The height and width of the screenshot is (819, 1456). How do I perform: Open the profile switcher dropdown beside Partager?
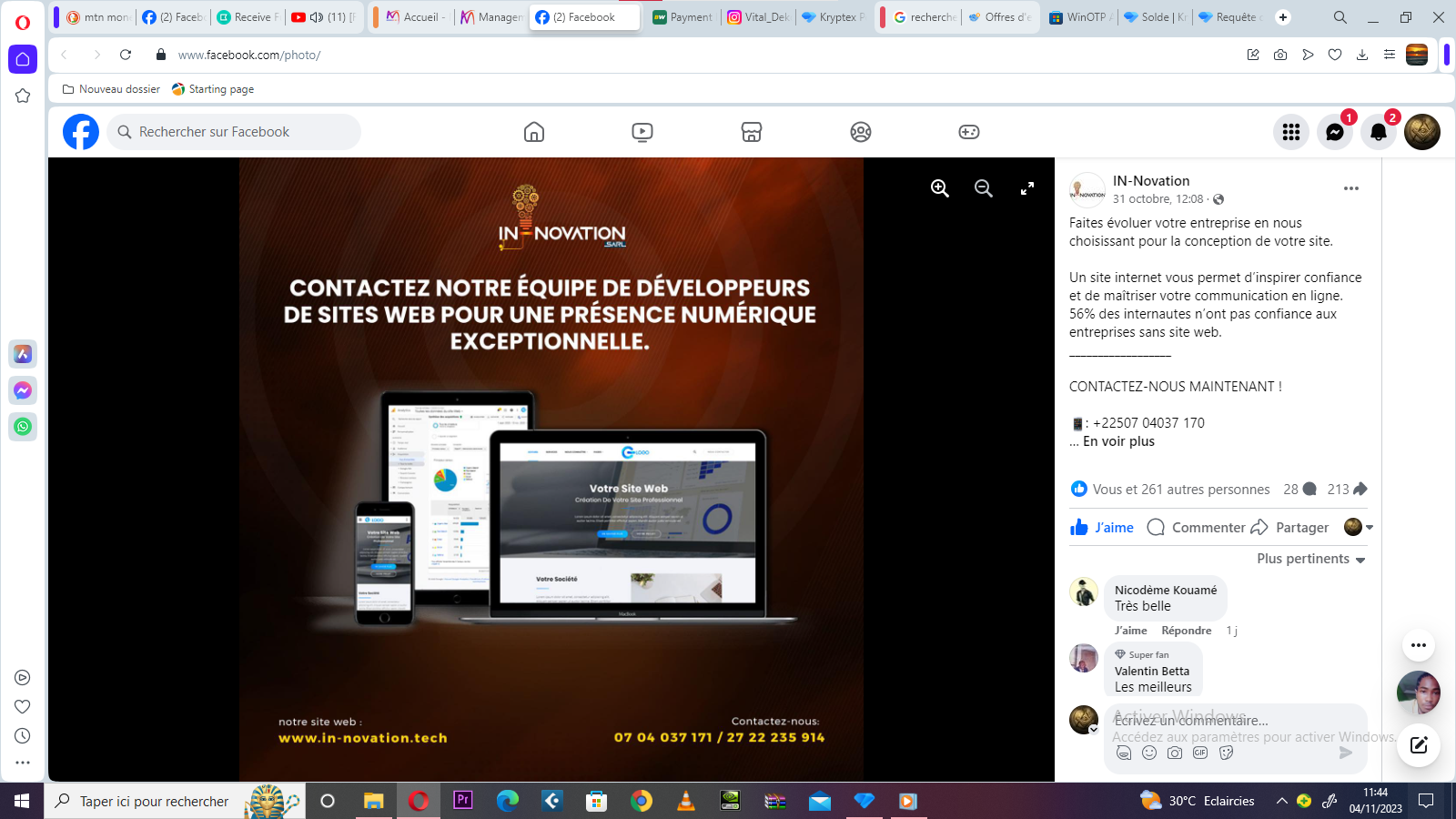click(1359, 527)
